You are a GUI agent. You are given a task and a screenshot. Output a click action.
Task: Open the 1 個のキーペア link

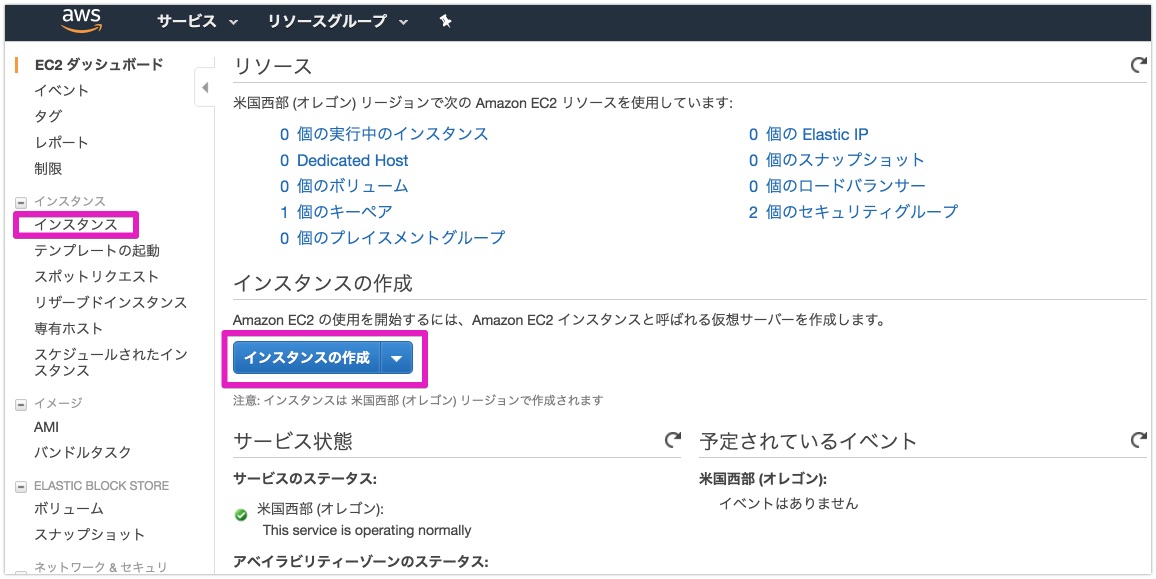tap(335, 212)
